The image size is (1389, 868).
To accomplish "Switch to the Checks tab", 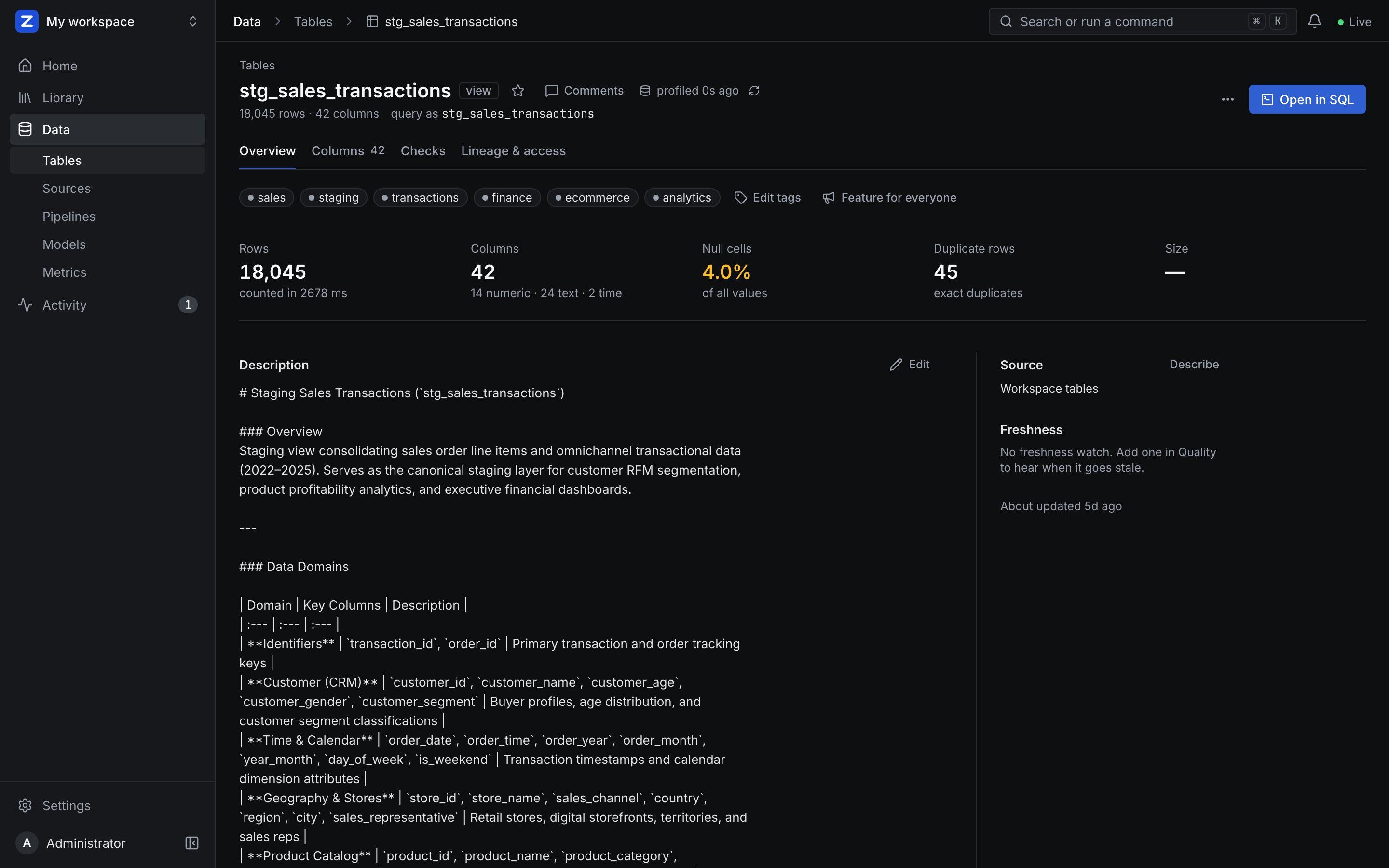I will (x=423, y=151).
